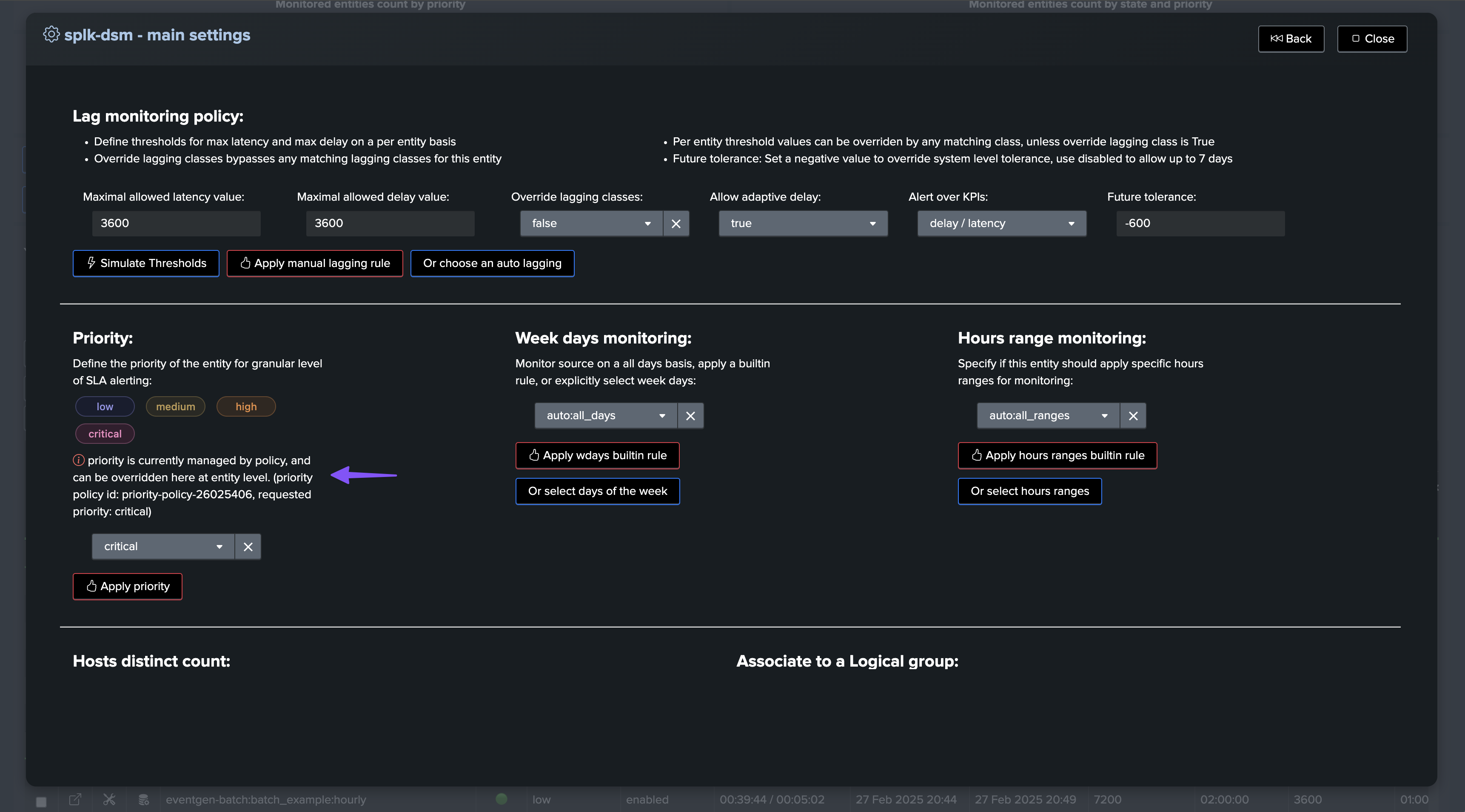
Task: Open the auto:all_ranges hours dropdown
Action: click(1048, 416)
